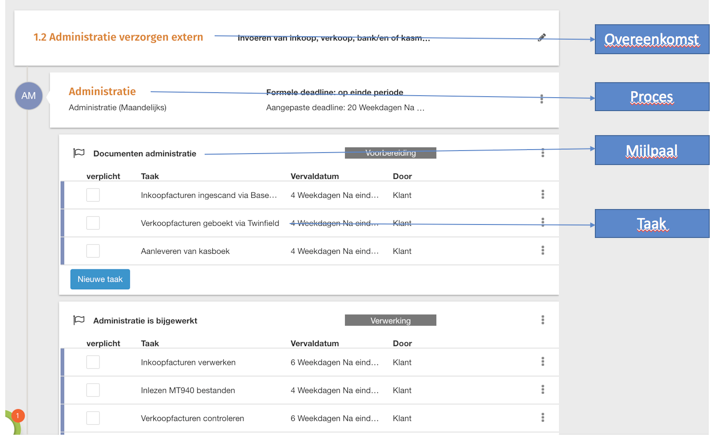Image resolution: width=727 pixels, height=445 pixels.
Task: Open three-dot menu for Administratie is bijgewerkt
Action: (x=543, y=320)
